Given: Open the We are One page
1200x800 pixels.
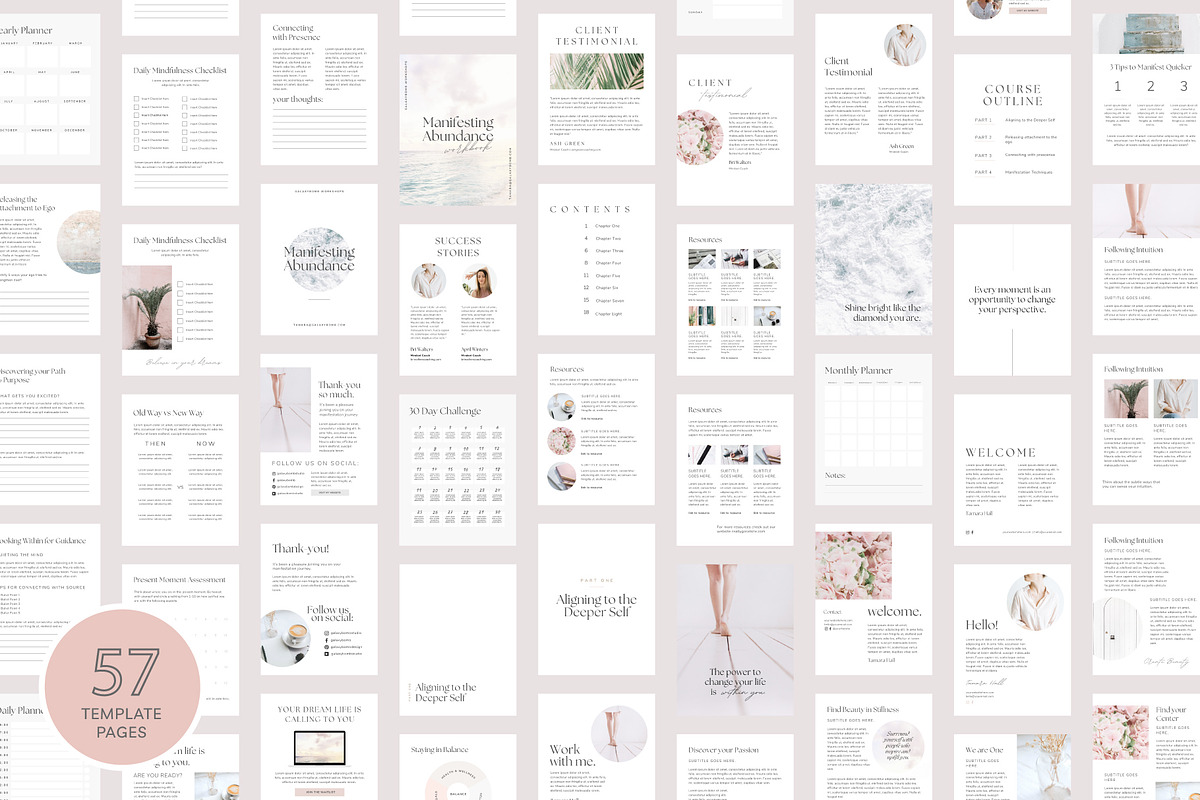Looking at the screenshot, I should [x=1012, y=767].
